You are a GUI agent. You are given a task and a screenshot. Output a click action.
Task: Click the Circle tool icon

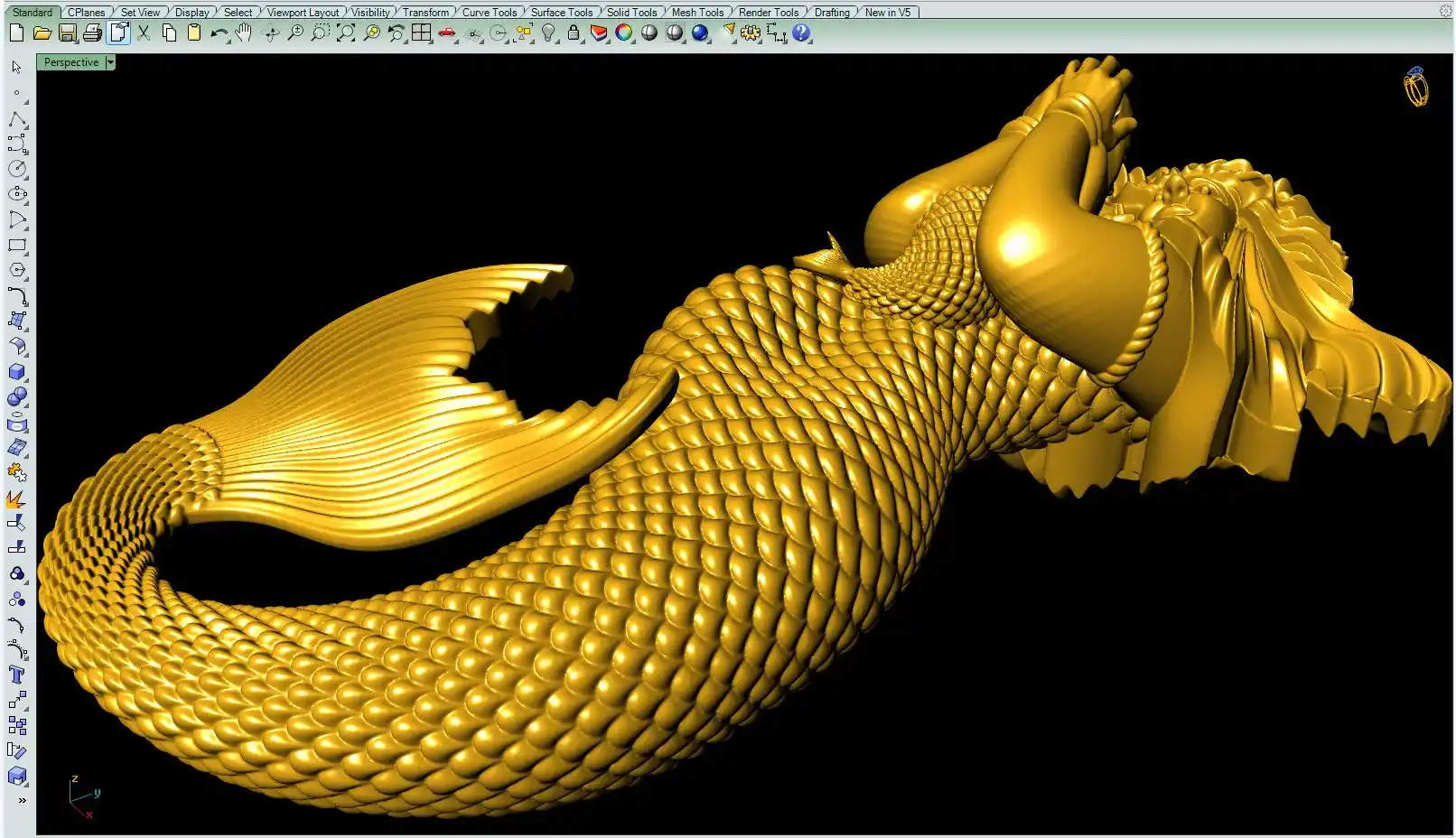17,169
